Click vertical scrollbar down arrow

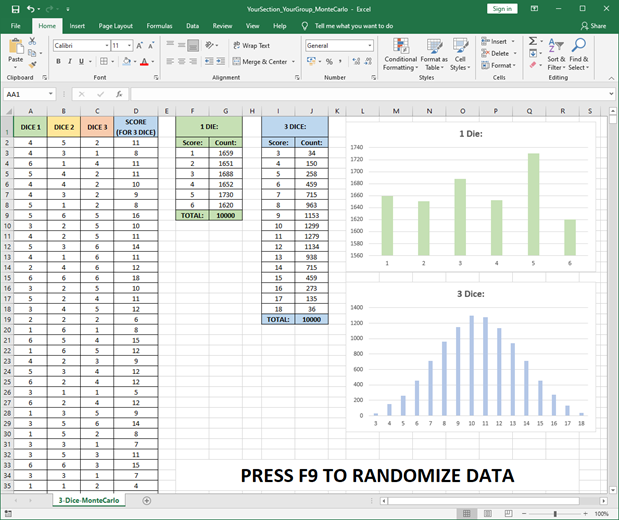tap(612, 490)
